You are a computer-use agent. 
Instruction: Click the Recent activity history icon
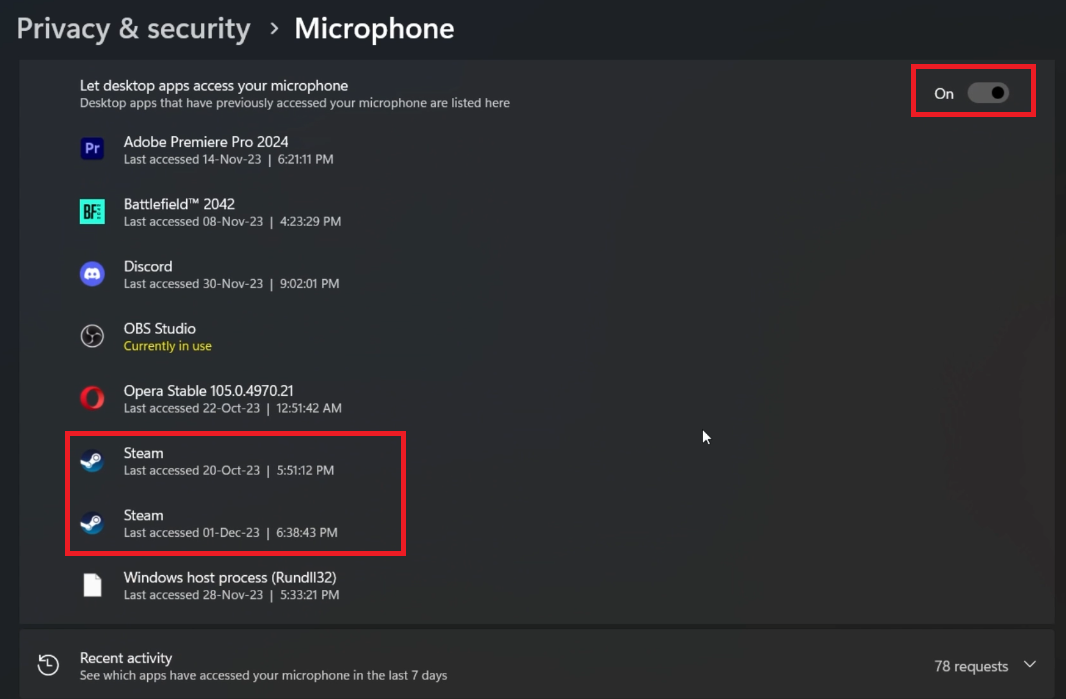click(48, 665)
